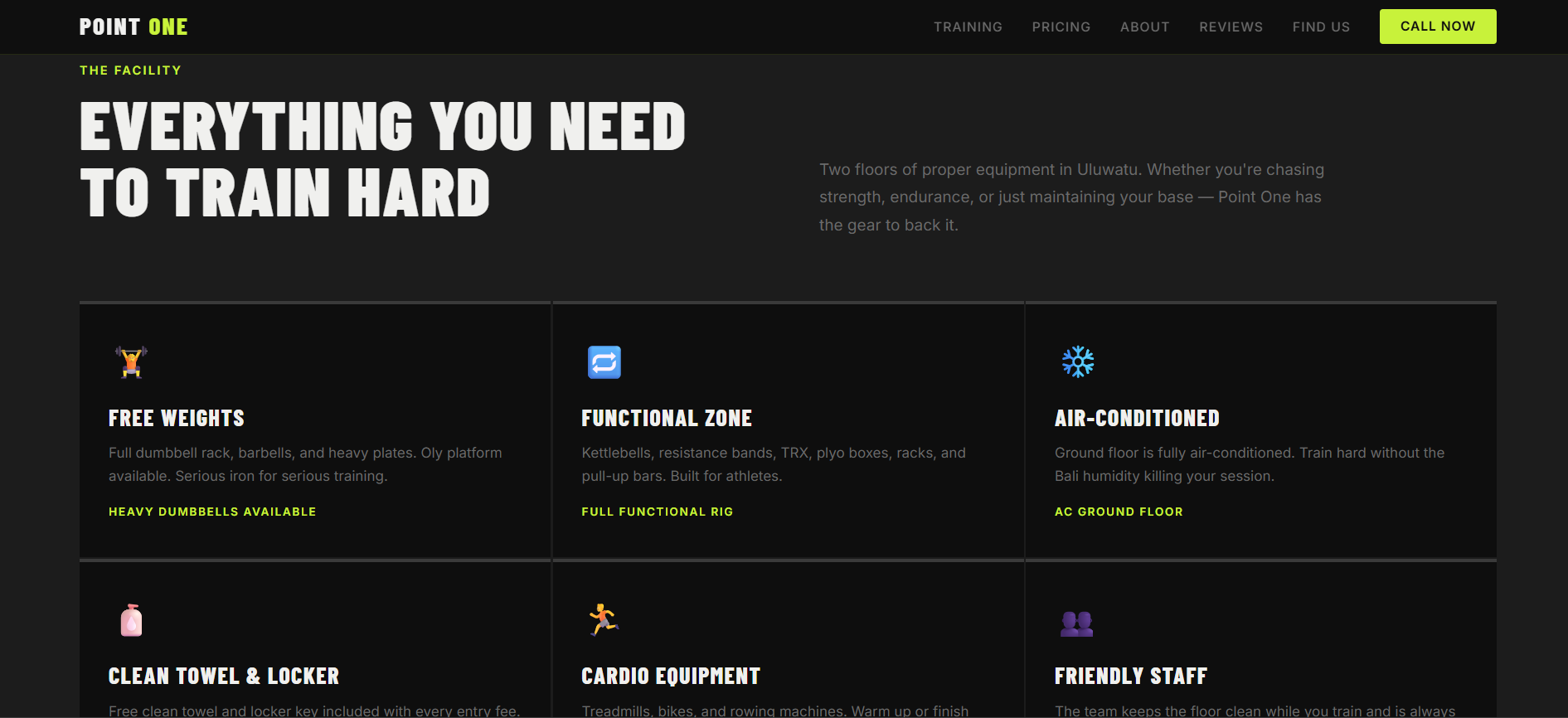Click the two-people icon above Friendly Staff
Image resolution: width=1568 pixels, height=718 pixels.
[1077, 623]
